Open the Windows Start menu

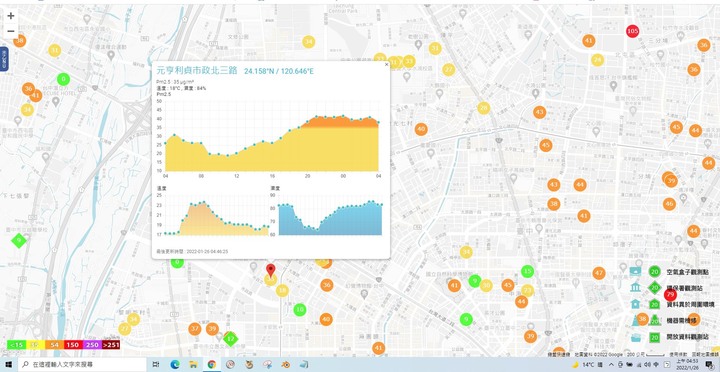(x=8, y=365)
